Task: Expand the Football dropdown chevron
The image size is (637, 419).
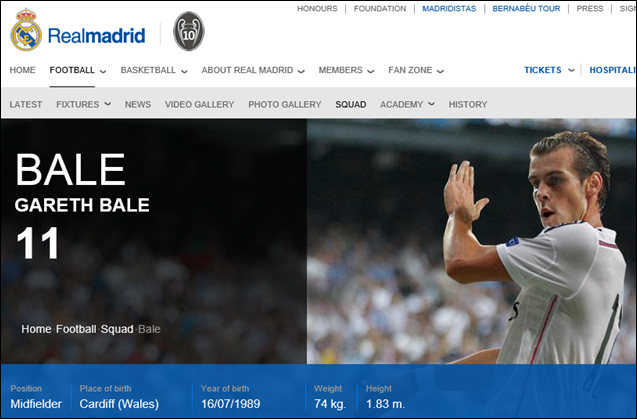Action: (x=103, y=71)
